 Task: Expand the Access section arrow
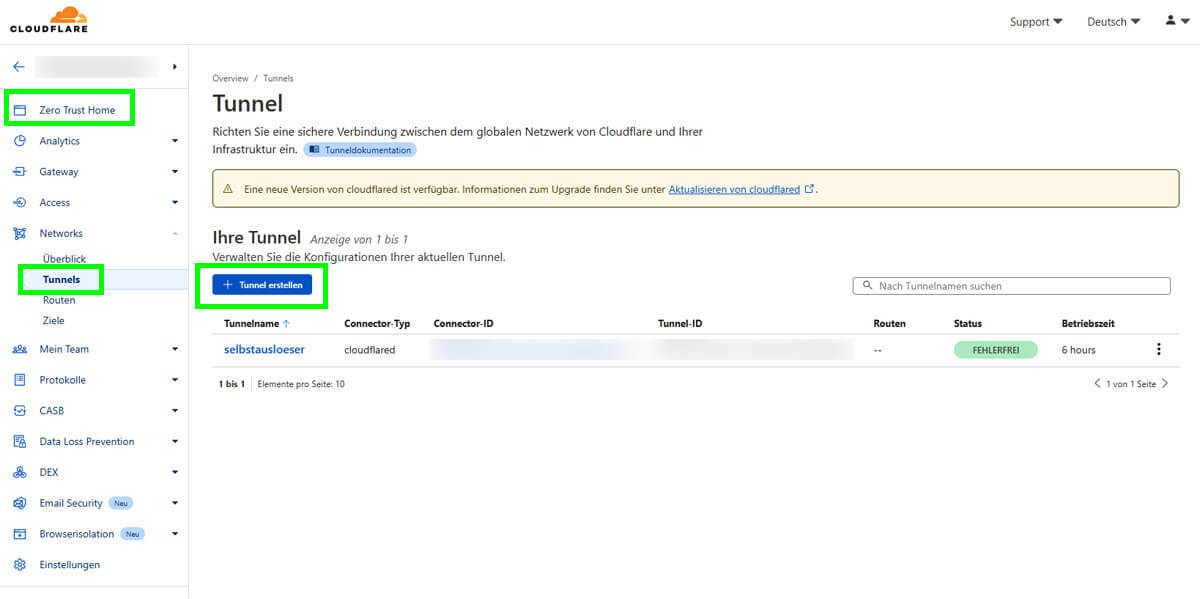coord(175,203)
